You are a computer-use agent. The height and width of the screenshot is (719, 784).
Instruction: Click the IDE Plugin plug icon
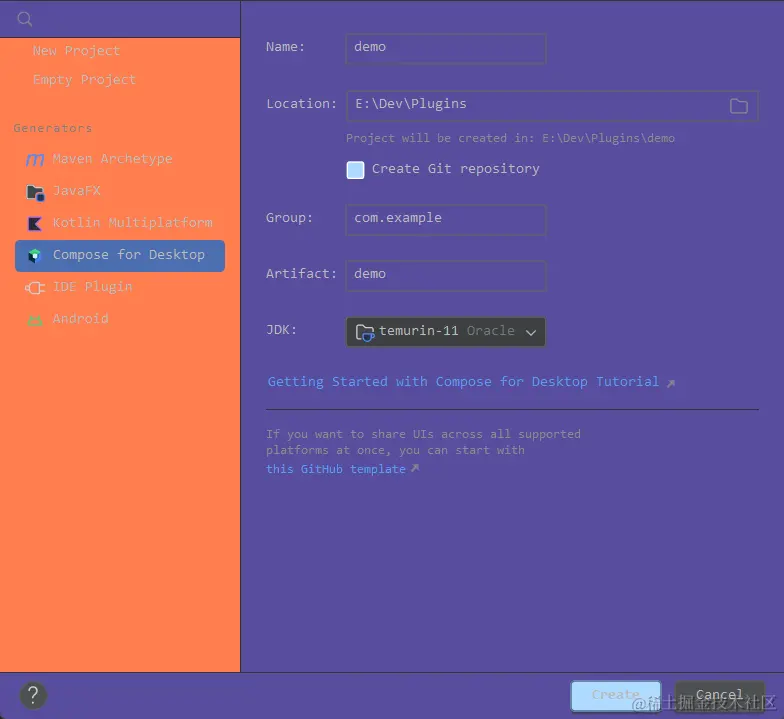35,288
